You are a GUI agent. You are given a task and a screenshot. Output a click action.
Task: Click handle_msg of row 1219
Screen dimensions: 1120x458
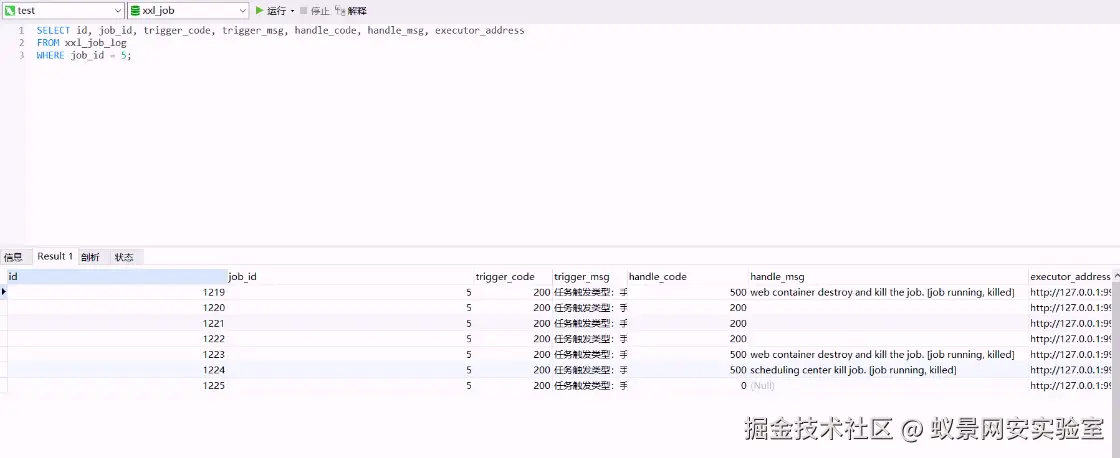(889, 292)
